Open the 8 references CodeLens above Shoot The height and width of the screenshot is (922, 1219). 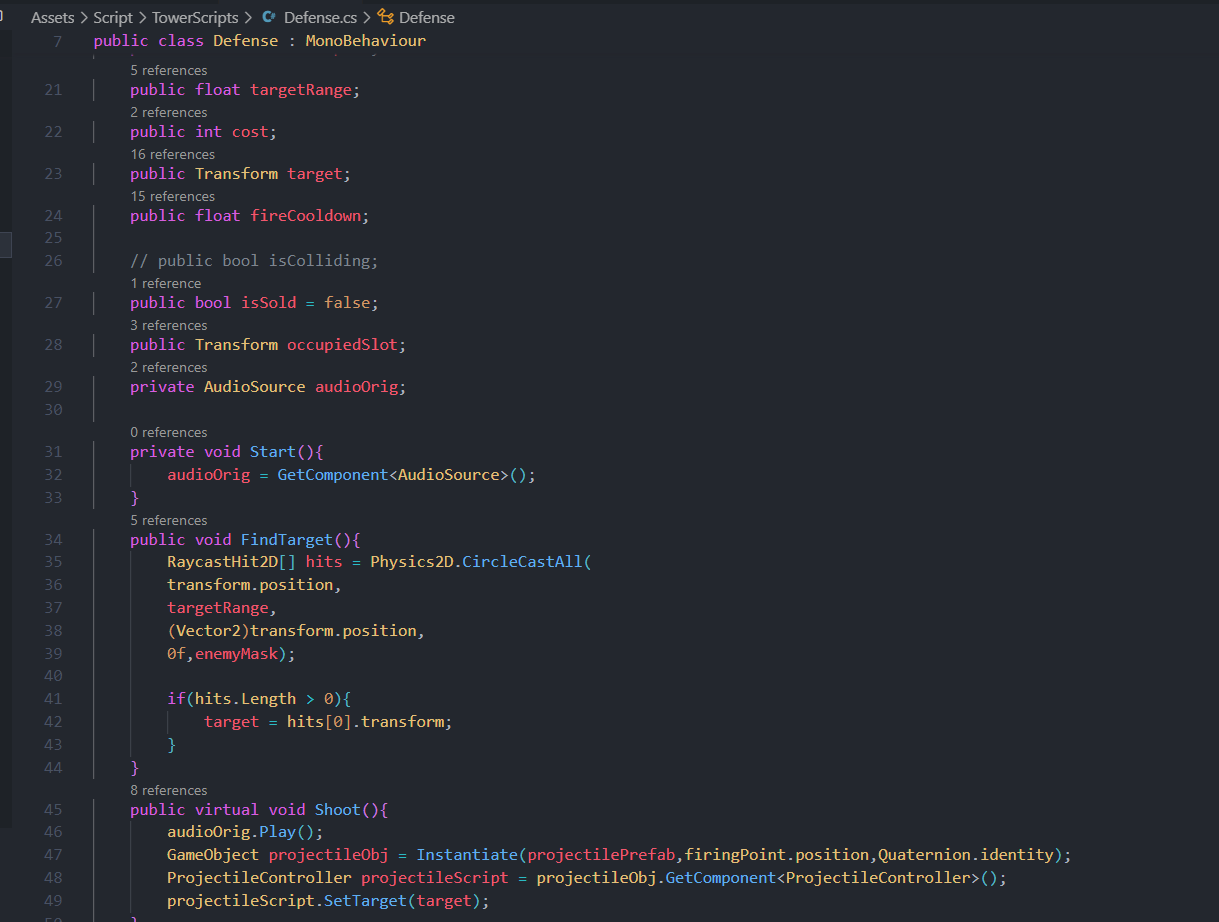point(169,790)
